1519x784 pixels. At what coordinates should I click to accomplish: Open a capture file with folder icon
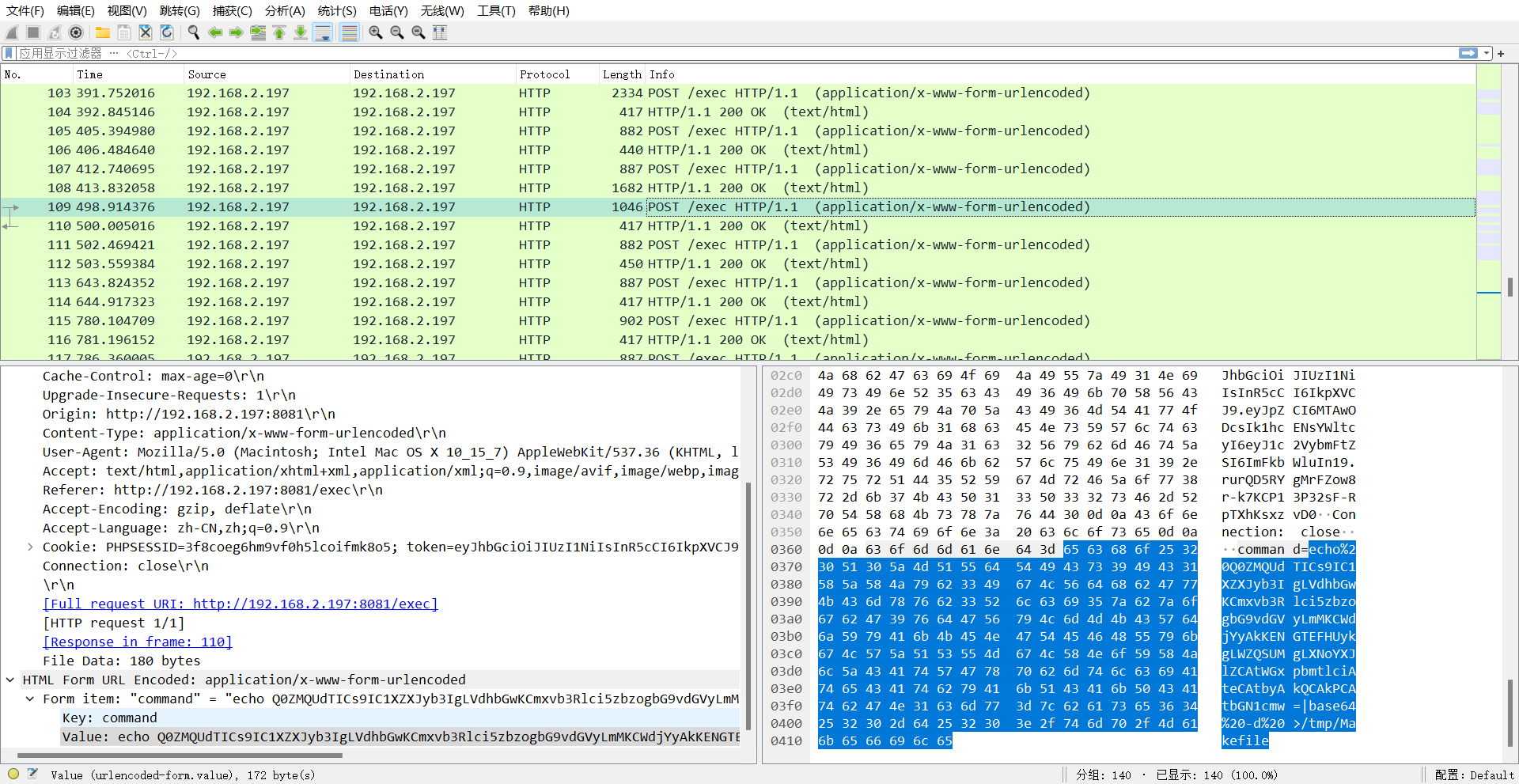click(103, 32)
